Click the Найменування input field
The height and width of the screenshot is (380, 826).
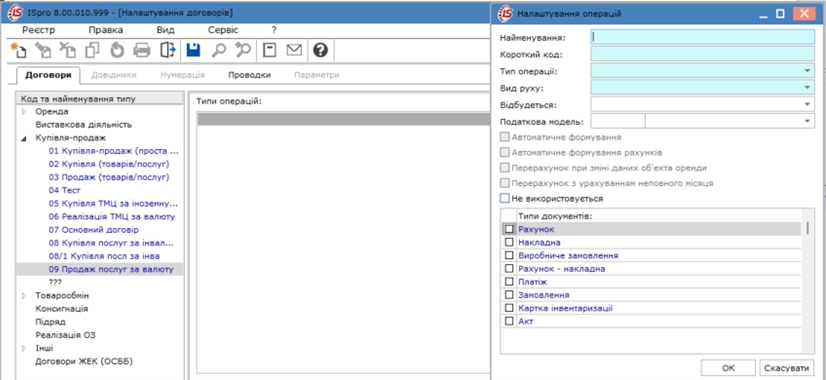pos(703,37)
